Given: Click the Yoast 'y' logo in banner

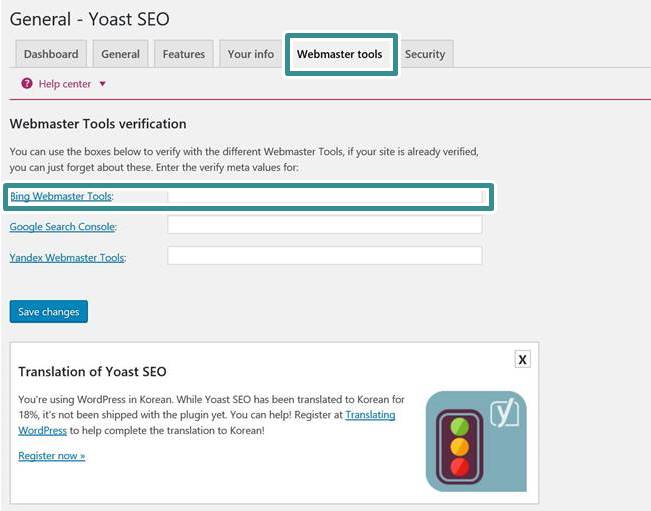Looking at the screenshot, I should pos(504,413).
